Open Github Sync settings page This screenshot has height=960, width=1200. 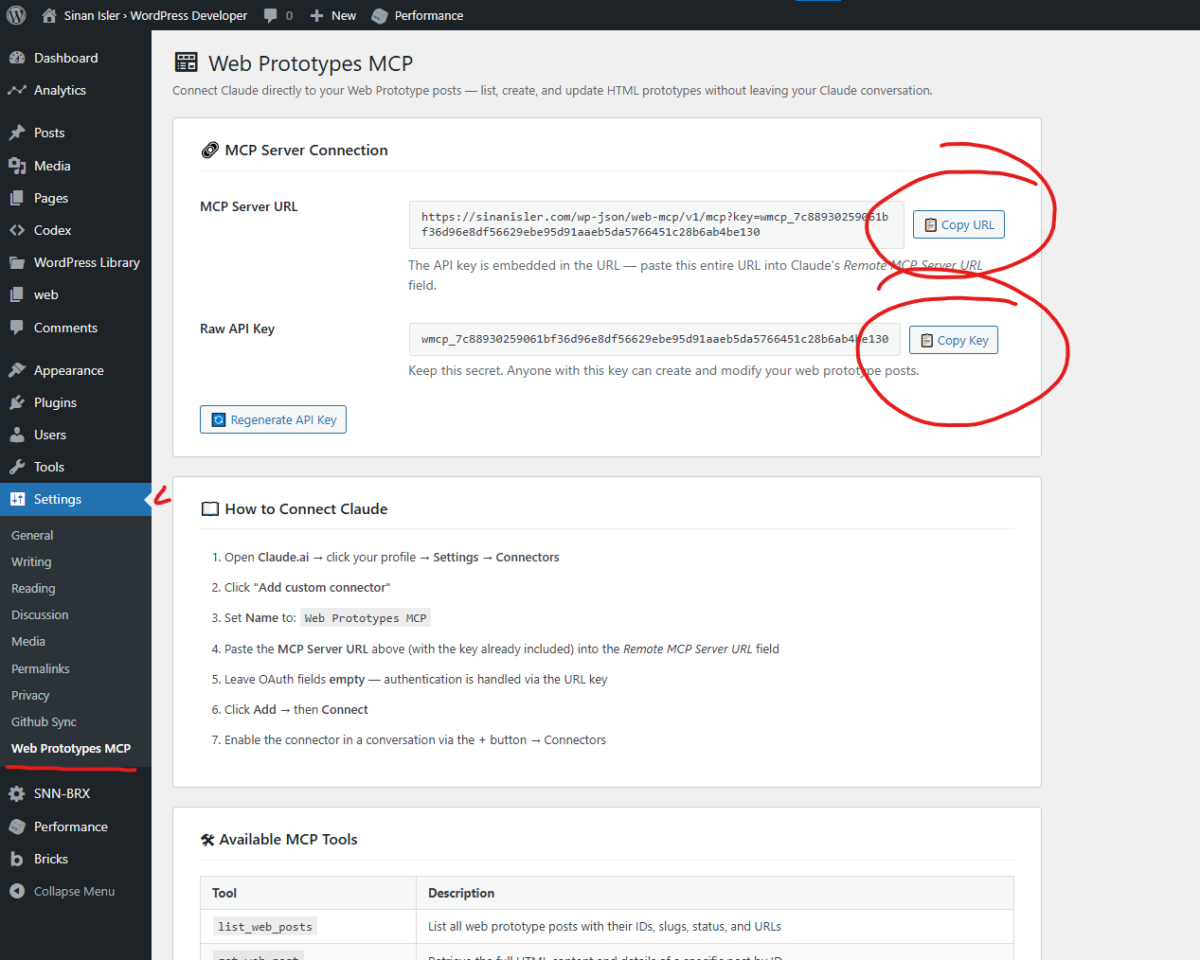point(44,721)
